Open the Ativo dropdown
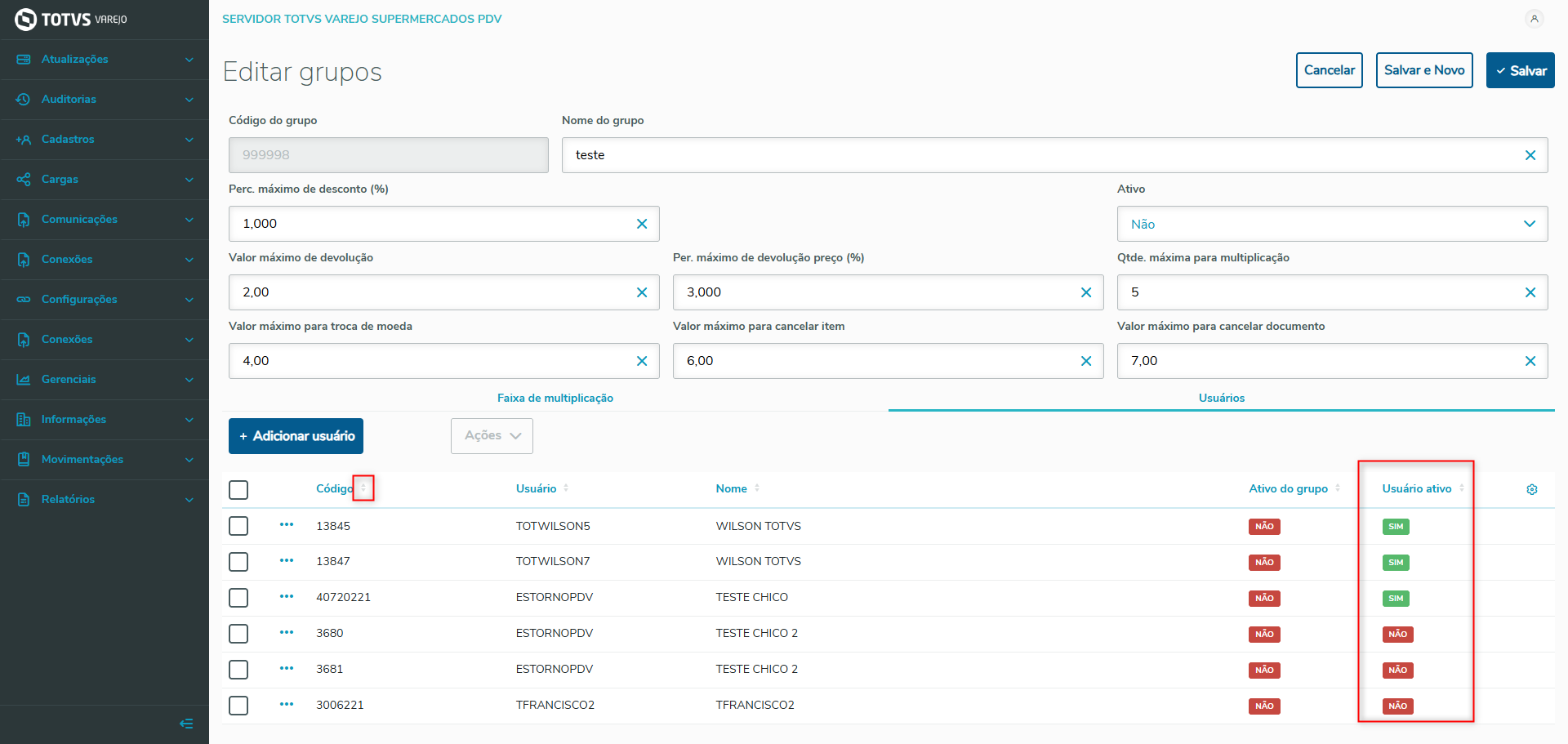The height and width of the screenshot is (744, 1568). (x=1331, y=224)
